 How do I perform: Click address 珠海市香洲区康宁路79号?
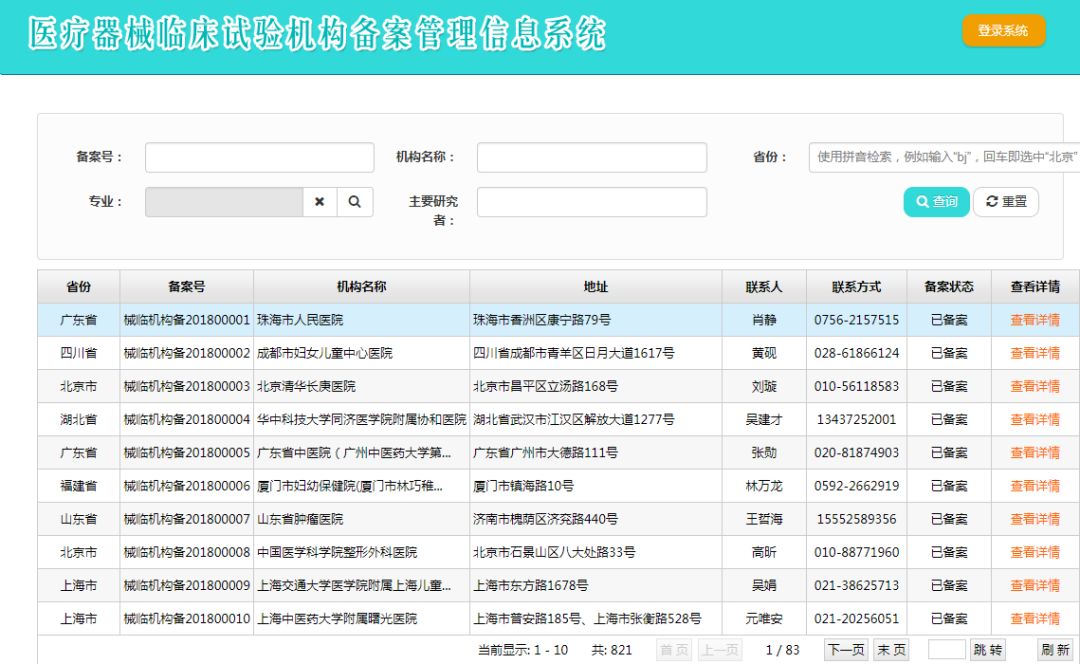[x=541, y=320]
